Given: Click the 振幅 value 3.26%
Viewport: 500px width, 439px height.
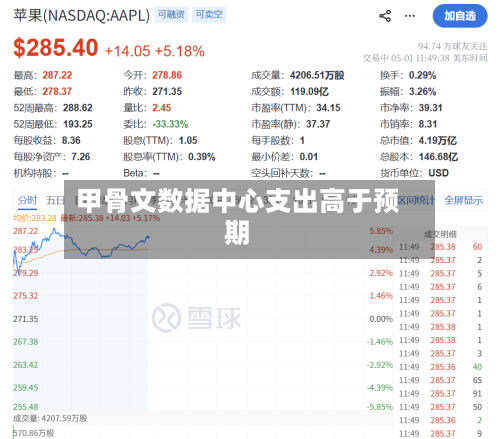Looking at the screenshot, I should 422,91.
